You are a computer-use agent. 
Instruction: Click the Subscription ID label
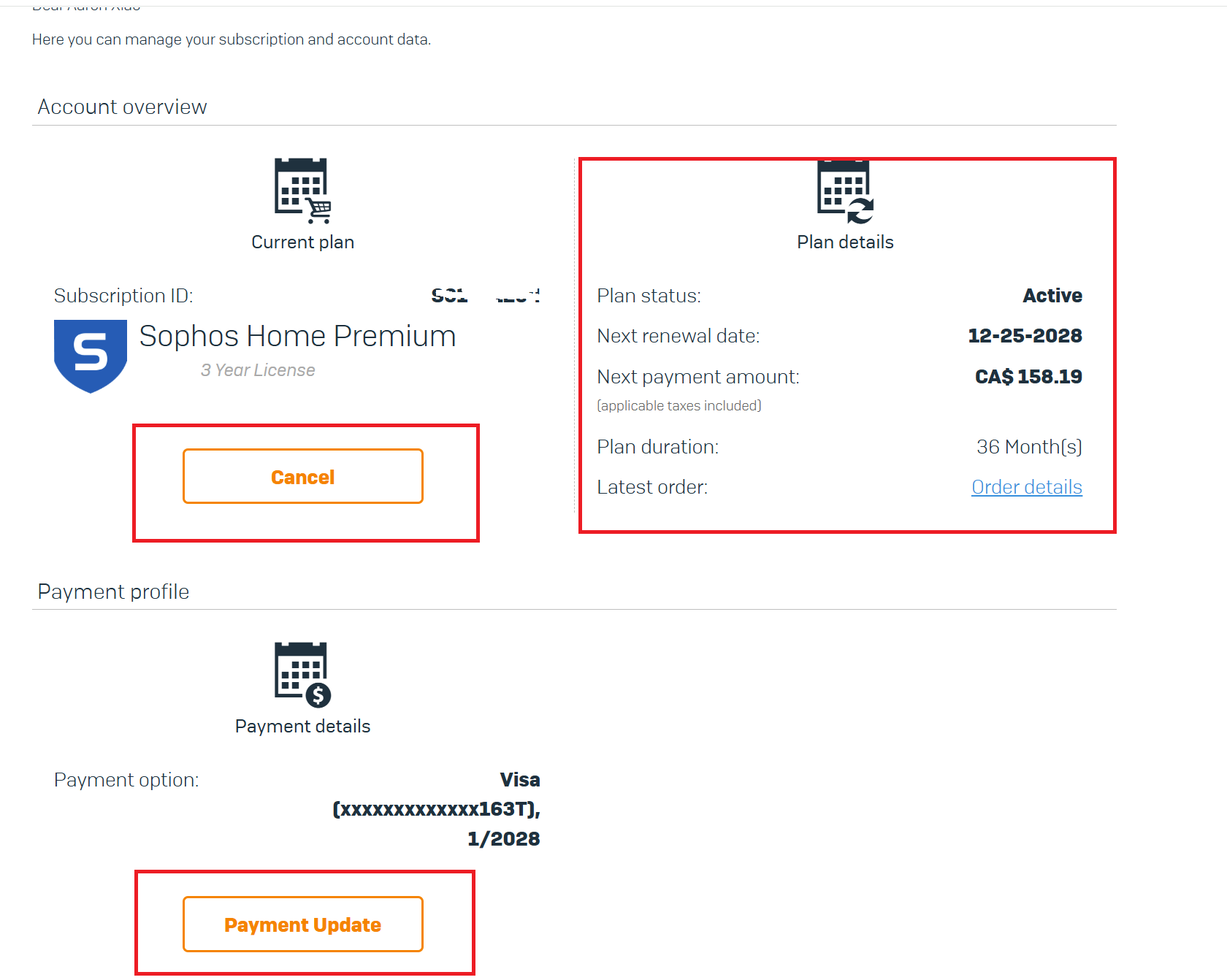click(123, 296)
